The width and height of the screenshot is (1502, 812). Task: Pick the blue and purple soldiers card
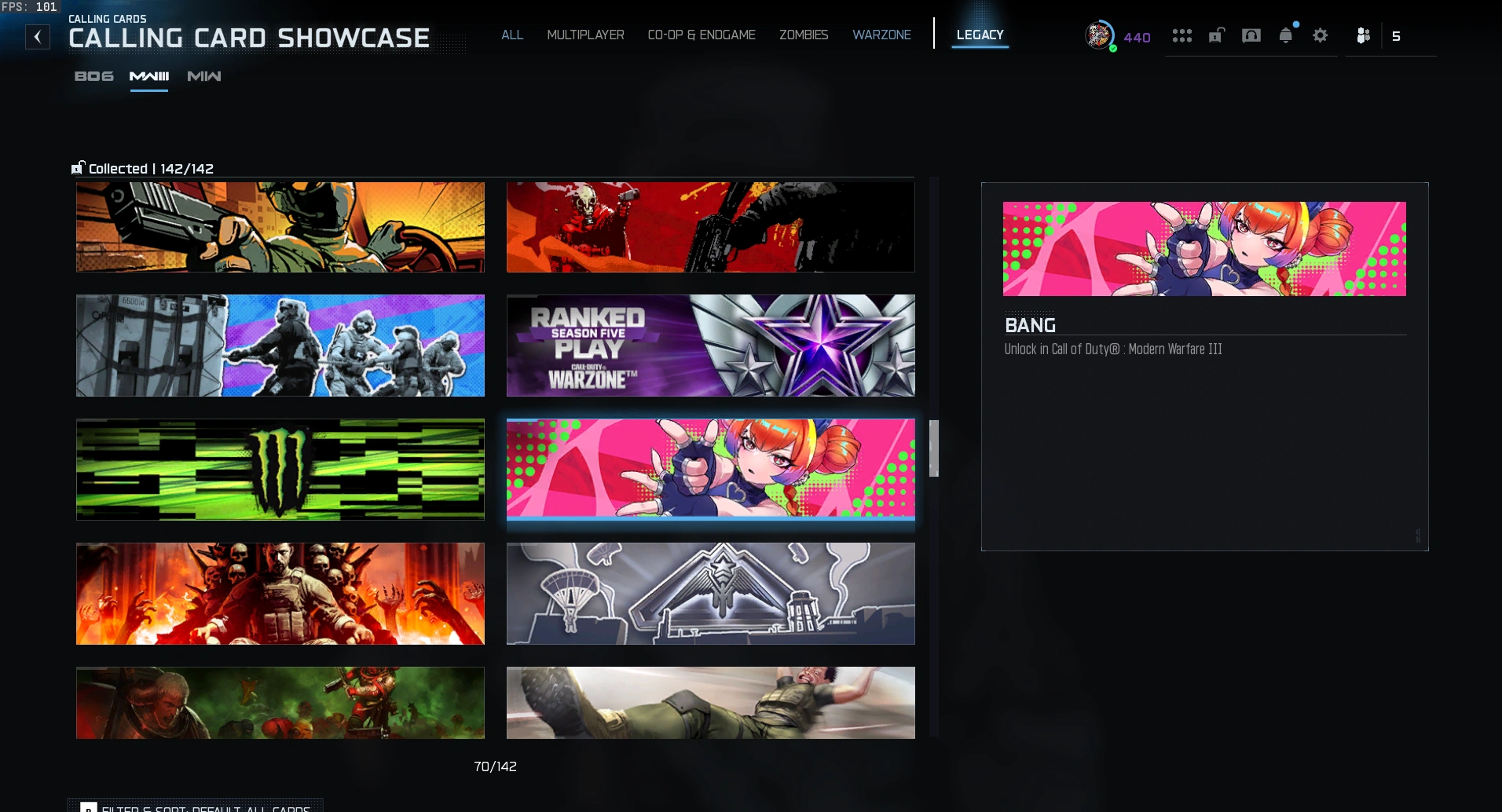(280, 346)
